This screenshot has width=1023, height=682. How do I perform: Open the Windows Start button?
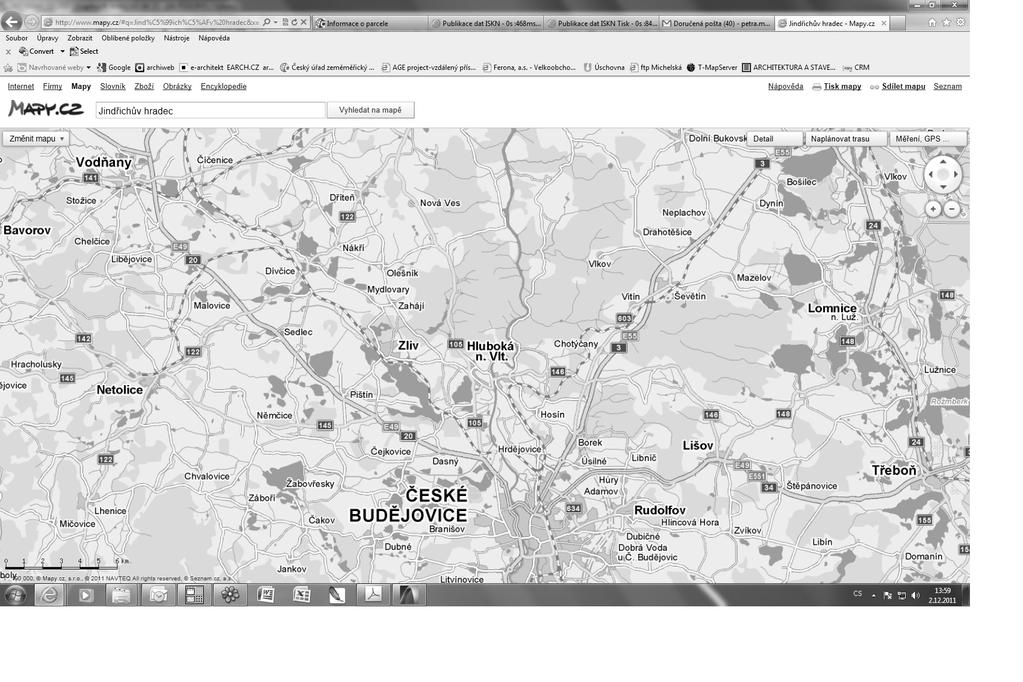click(15, 595)
